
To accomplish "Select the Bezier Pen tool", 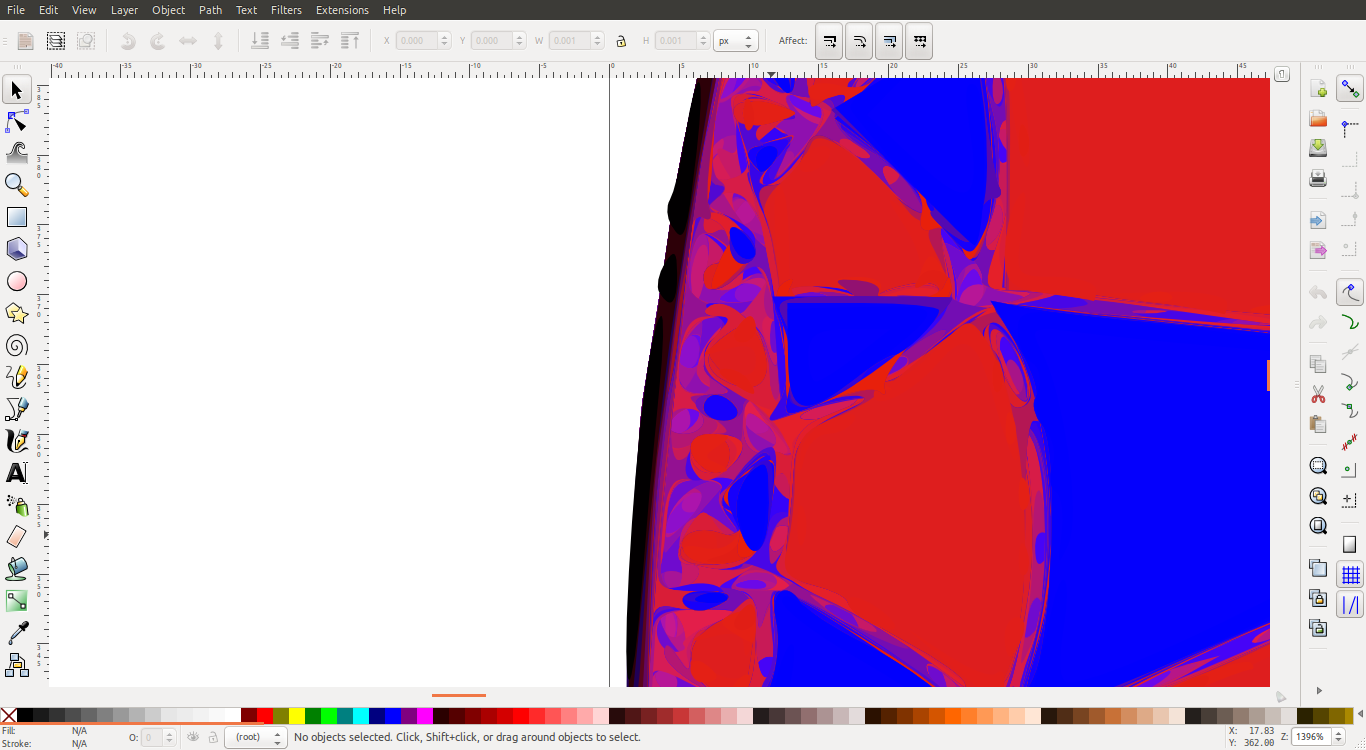I will click(x=17, y=409).
